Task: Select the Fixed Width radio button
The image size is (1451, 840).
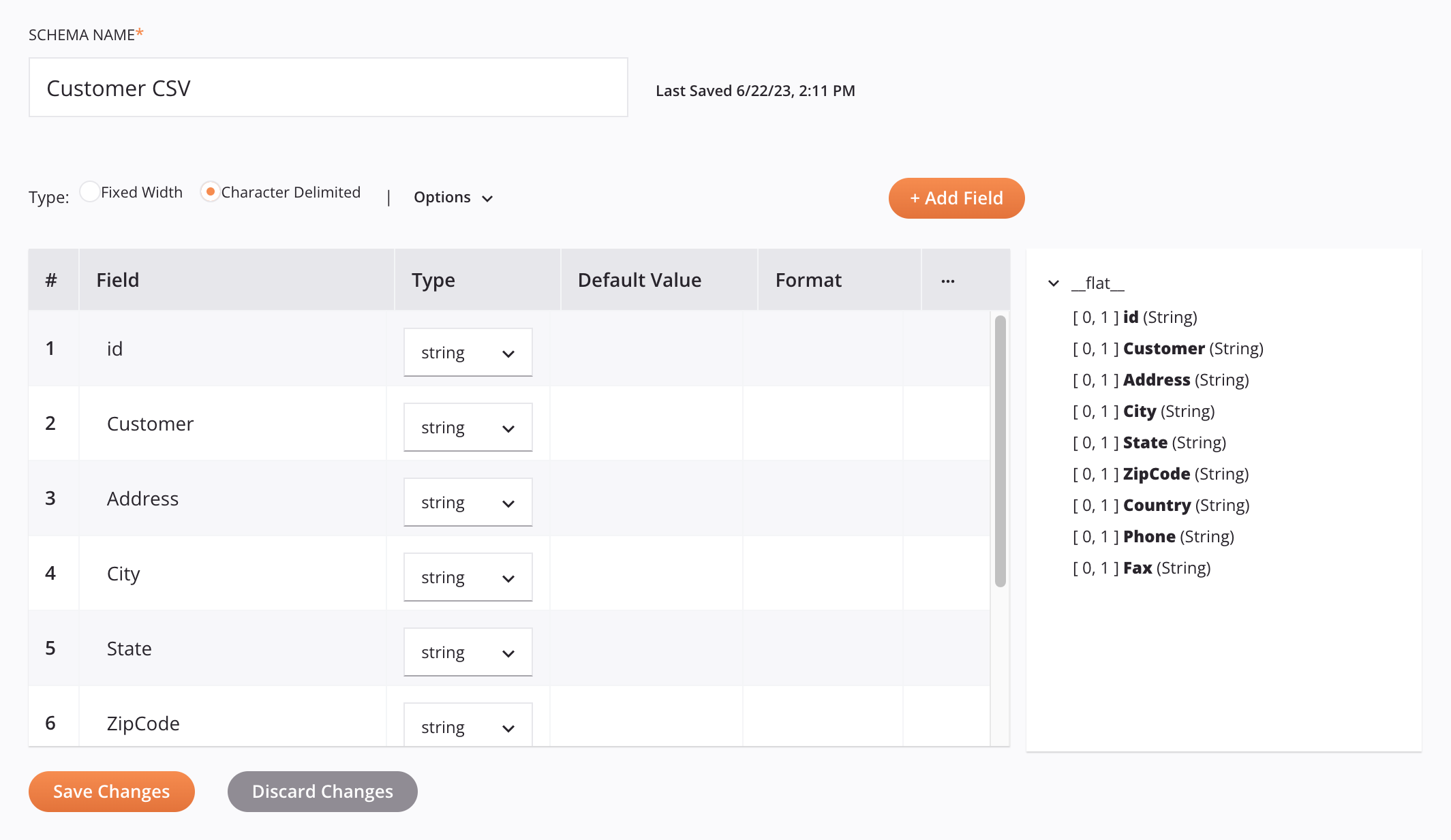Action: pos(89,193)
